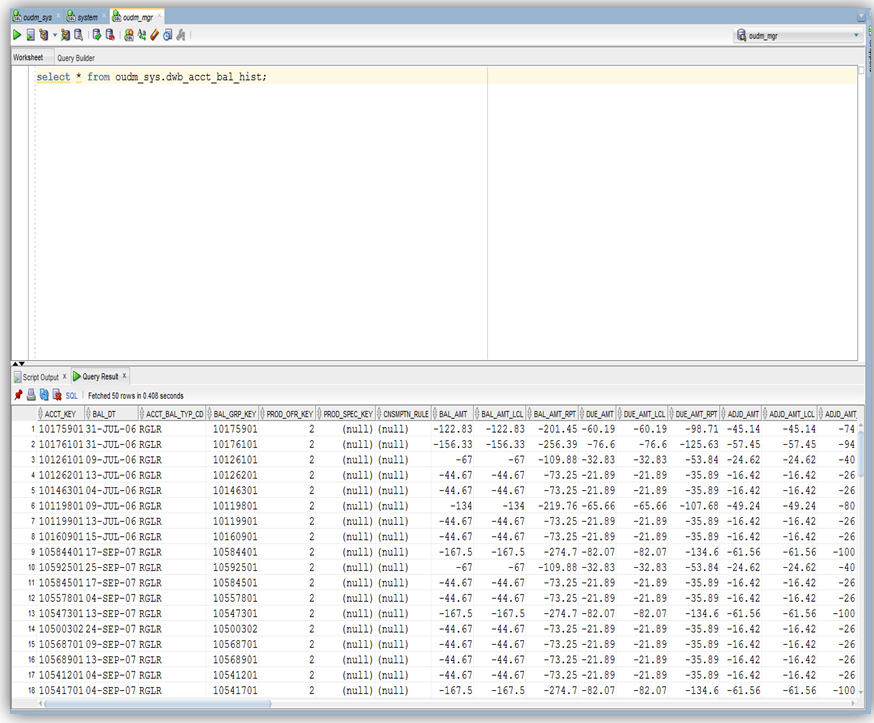Image resolution: width=874 pixels, height=723 pixels.
Task: Click the Commit toolbar icon
Action: 97,35
